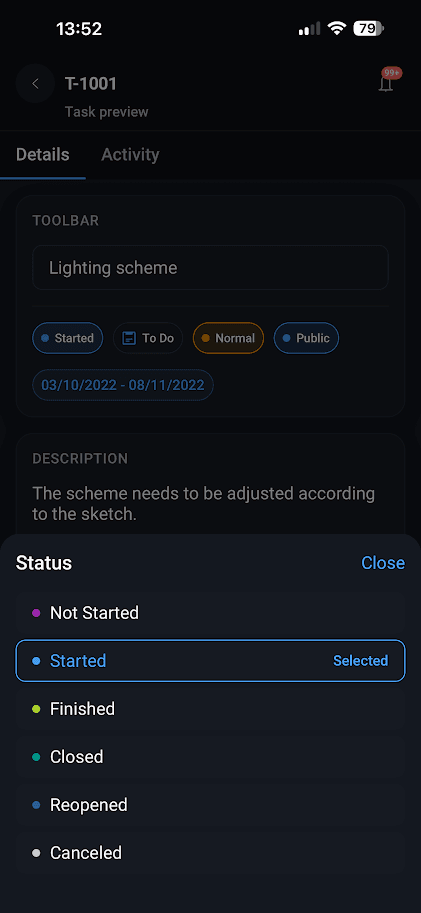Choose the Canceled status option
The height and width of the screenshot is (913, 421).
(210, 853)
